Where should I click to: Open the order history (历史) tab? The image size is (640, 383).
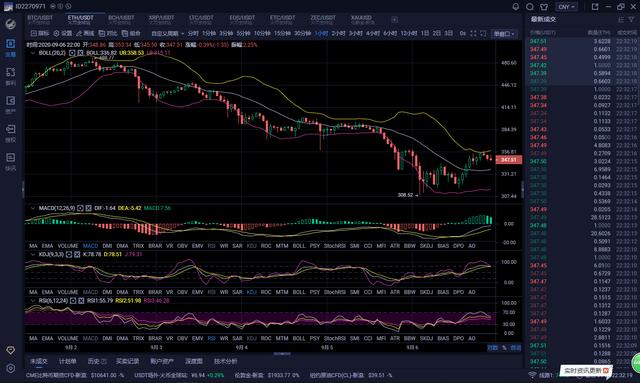pos(97,361)
